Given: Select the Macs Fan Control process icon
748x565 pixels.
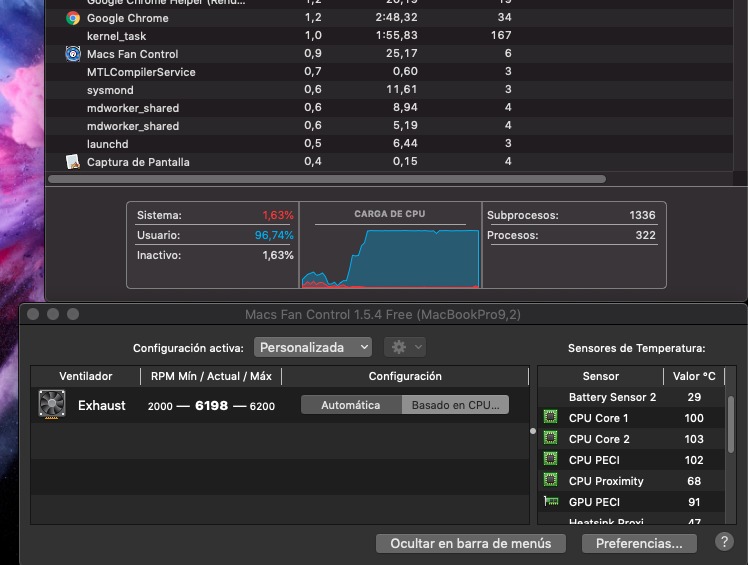Looking at the screenshot, I should pos(73,54).
